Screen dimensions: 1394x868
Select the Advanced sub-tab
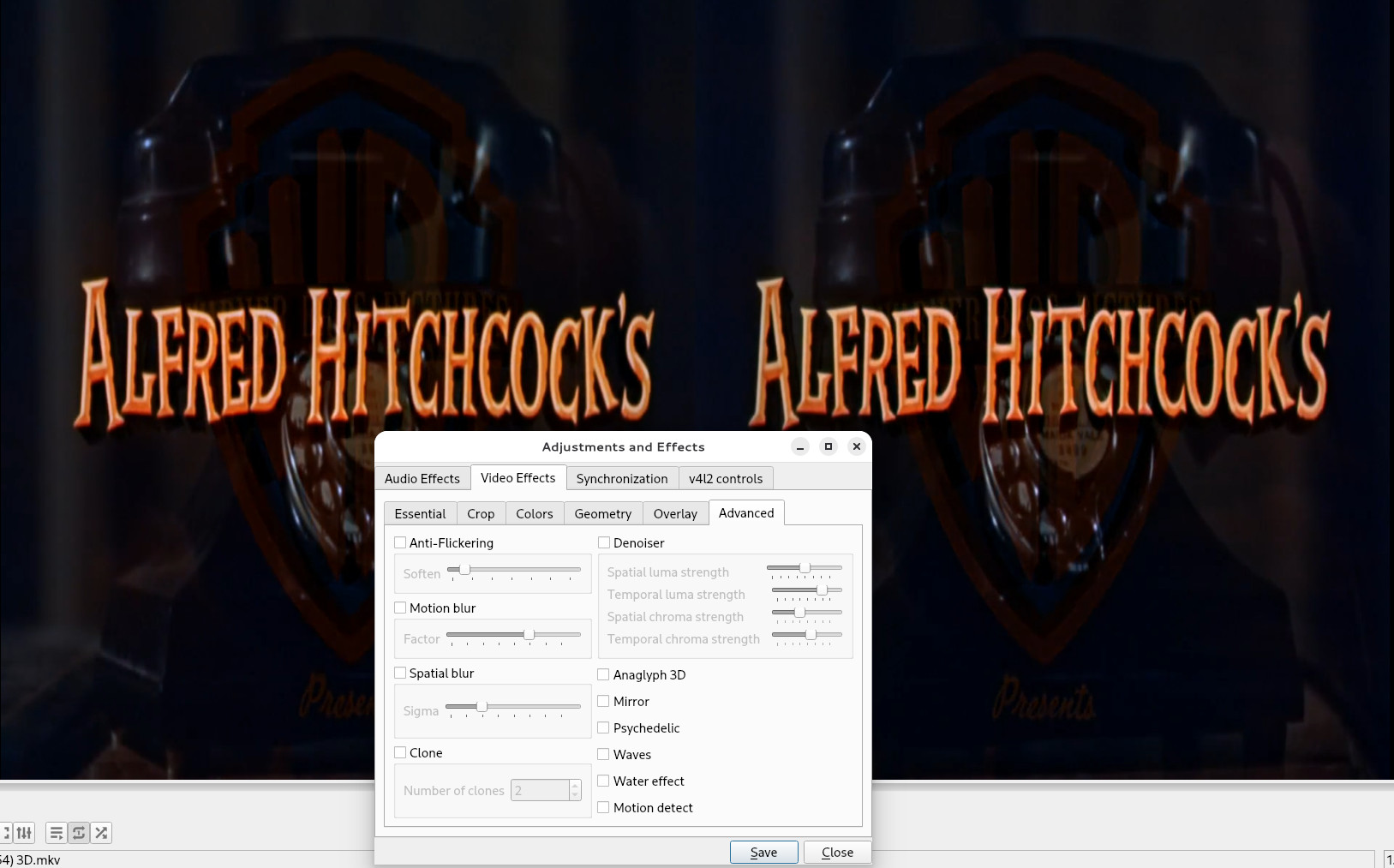tap(746, 512)
